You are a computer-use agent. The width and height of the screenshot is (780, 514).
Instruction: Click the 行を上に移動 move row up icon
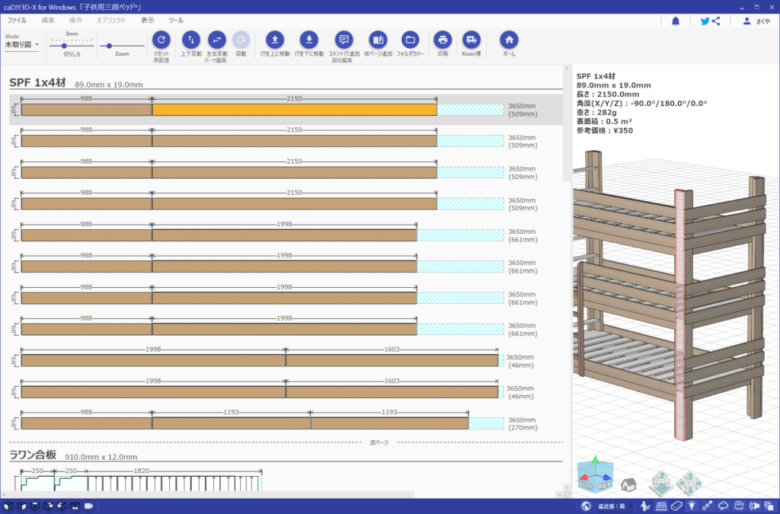coord(275,40)
